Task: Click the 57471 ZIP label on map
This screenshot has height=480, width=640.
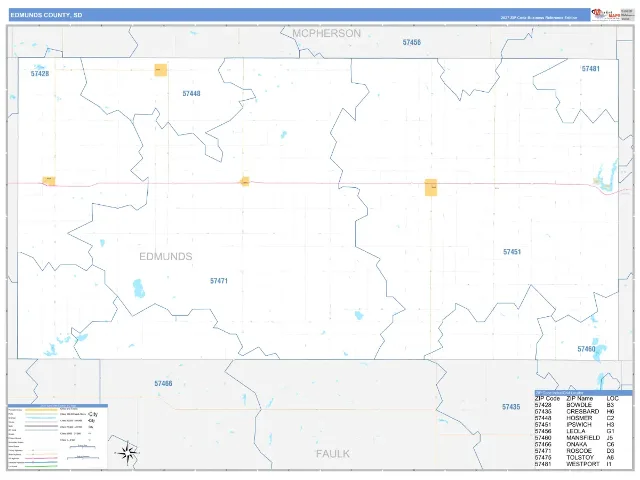Action: point(219,281)
